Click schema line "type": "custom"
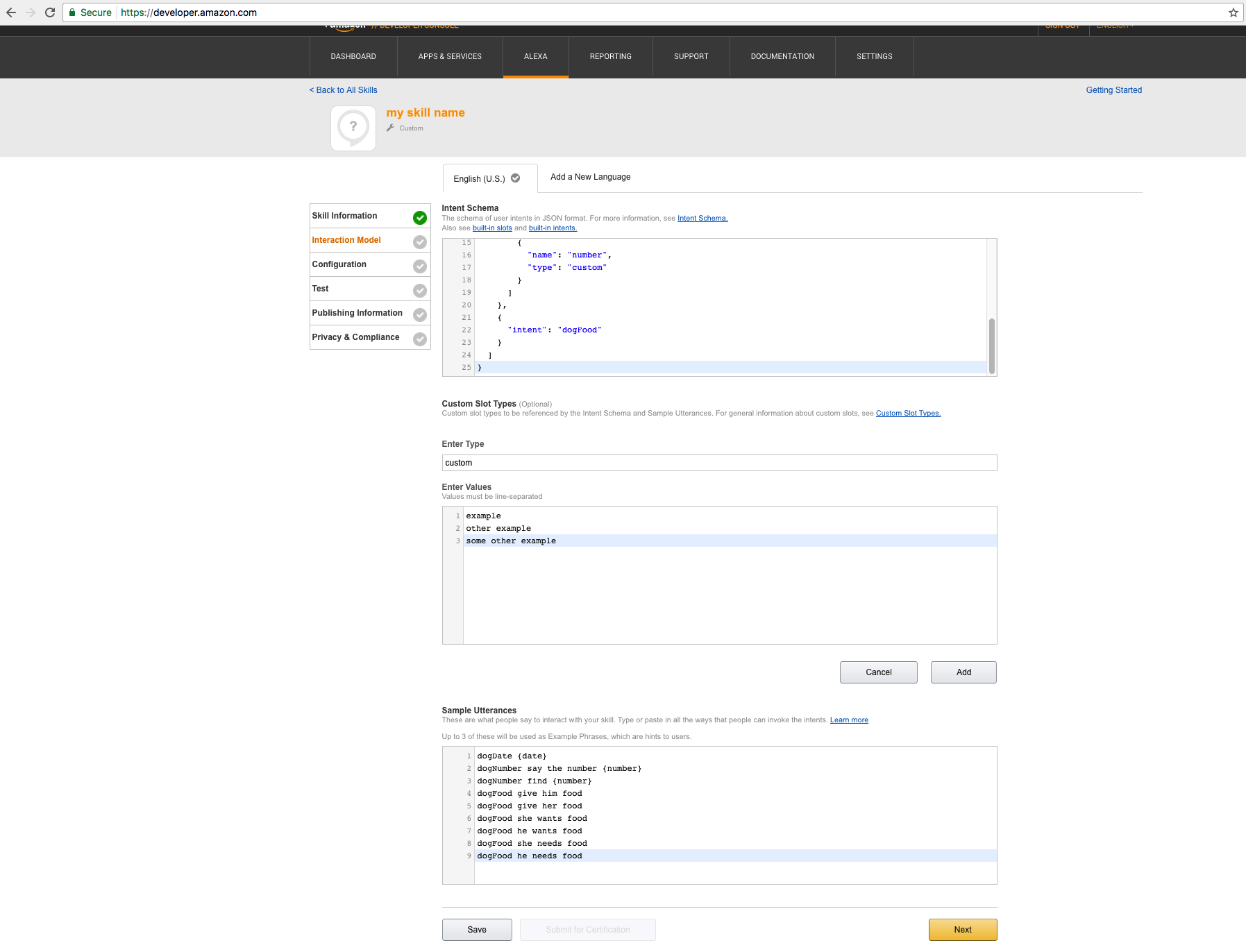The height and width of the screenshot is (952, 1246). [x=567, y=267]
